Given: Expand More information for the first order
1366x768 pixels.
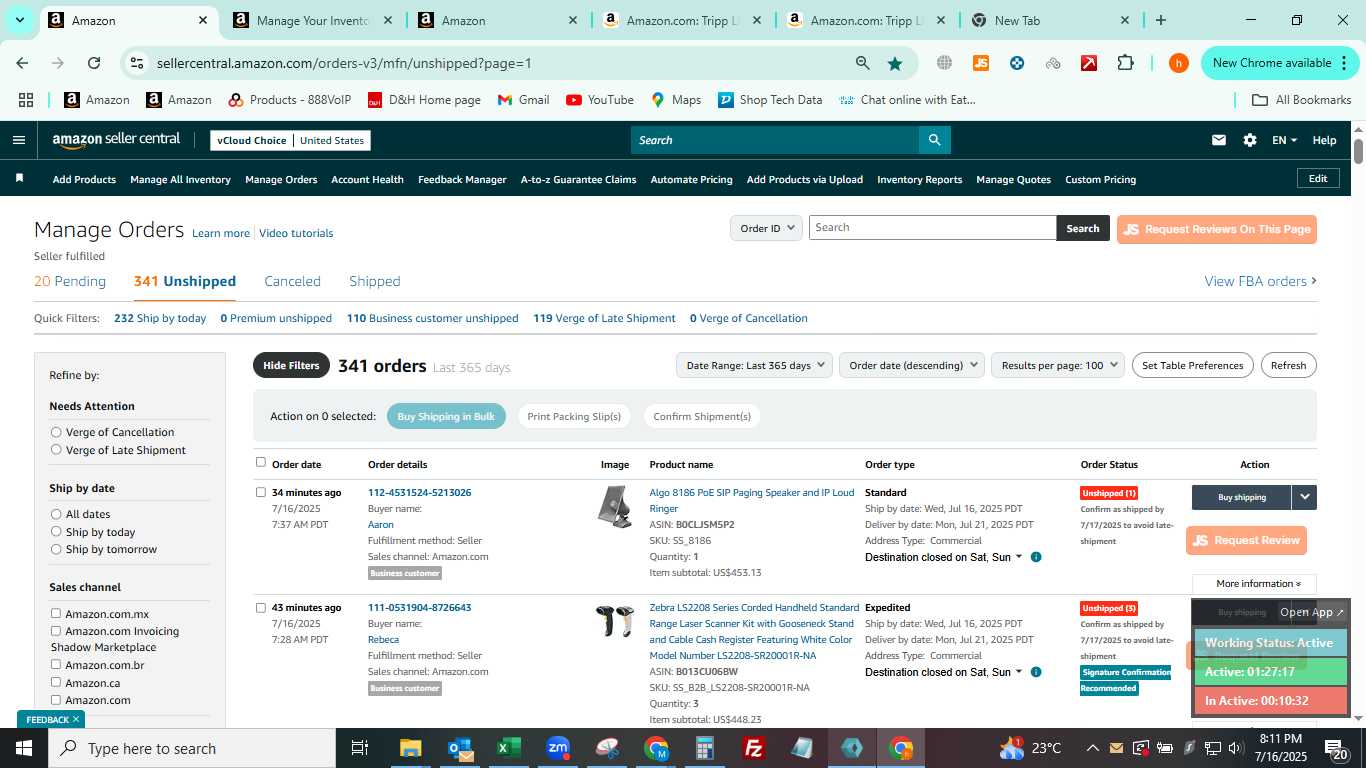Looking at the screenshot, I should click(1254, 584).
